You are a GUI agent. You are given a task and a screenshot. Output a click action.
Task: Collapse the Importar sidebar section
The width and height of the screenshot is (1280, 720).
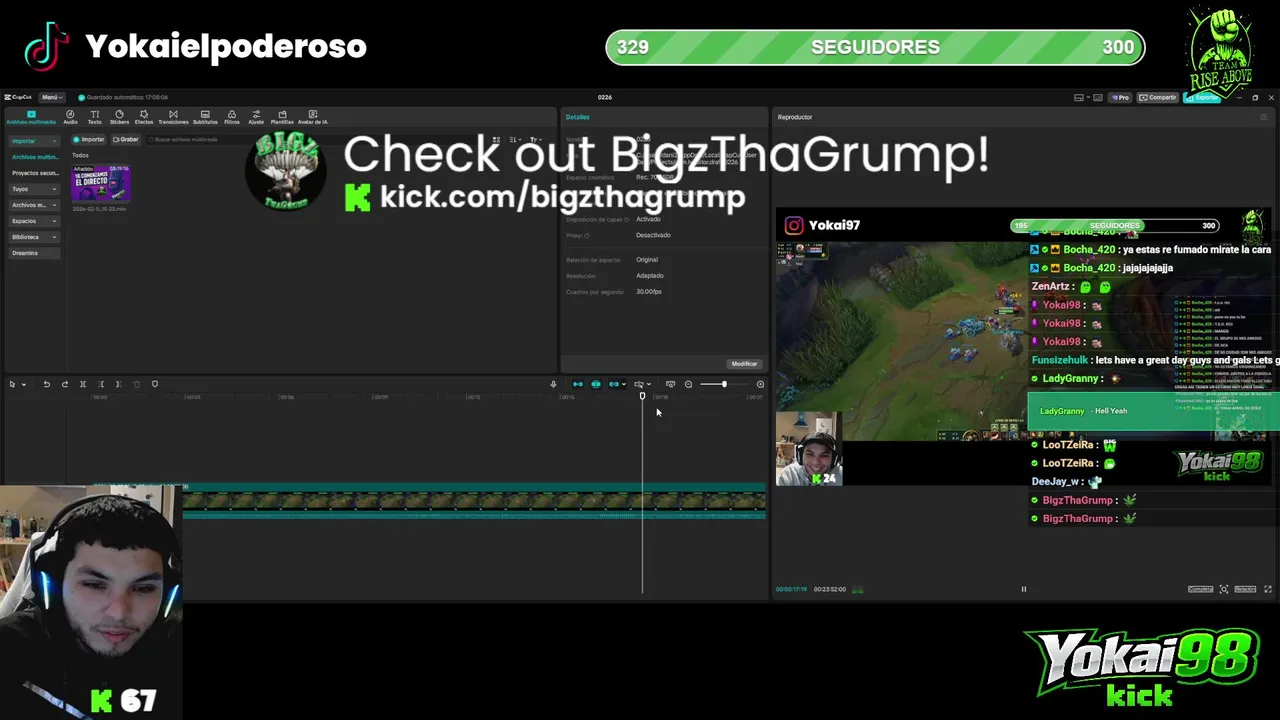pos(34,141)
